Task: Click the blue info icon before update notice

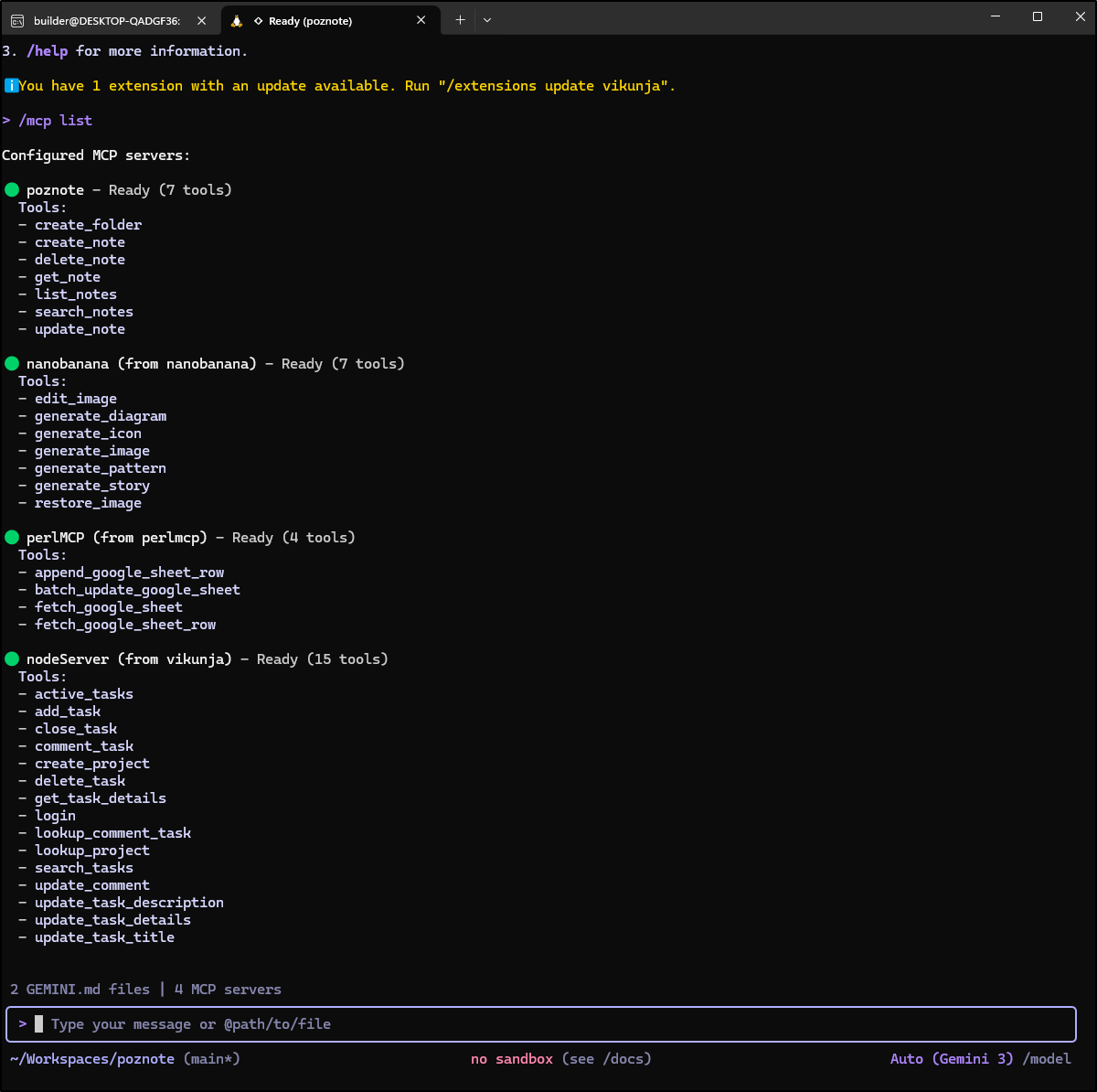Action: [11, 86]
